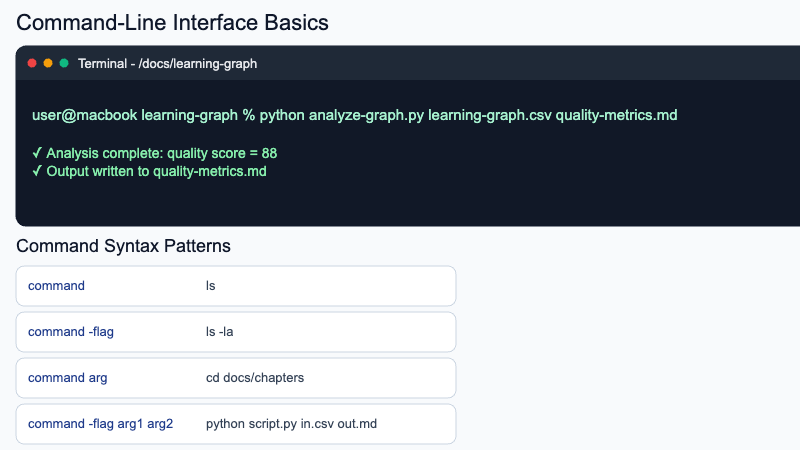Click the green dot in terminal title bar
This screenshot has width=800, height=450.
(64, 63)
